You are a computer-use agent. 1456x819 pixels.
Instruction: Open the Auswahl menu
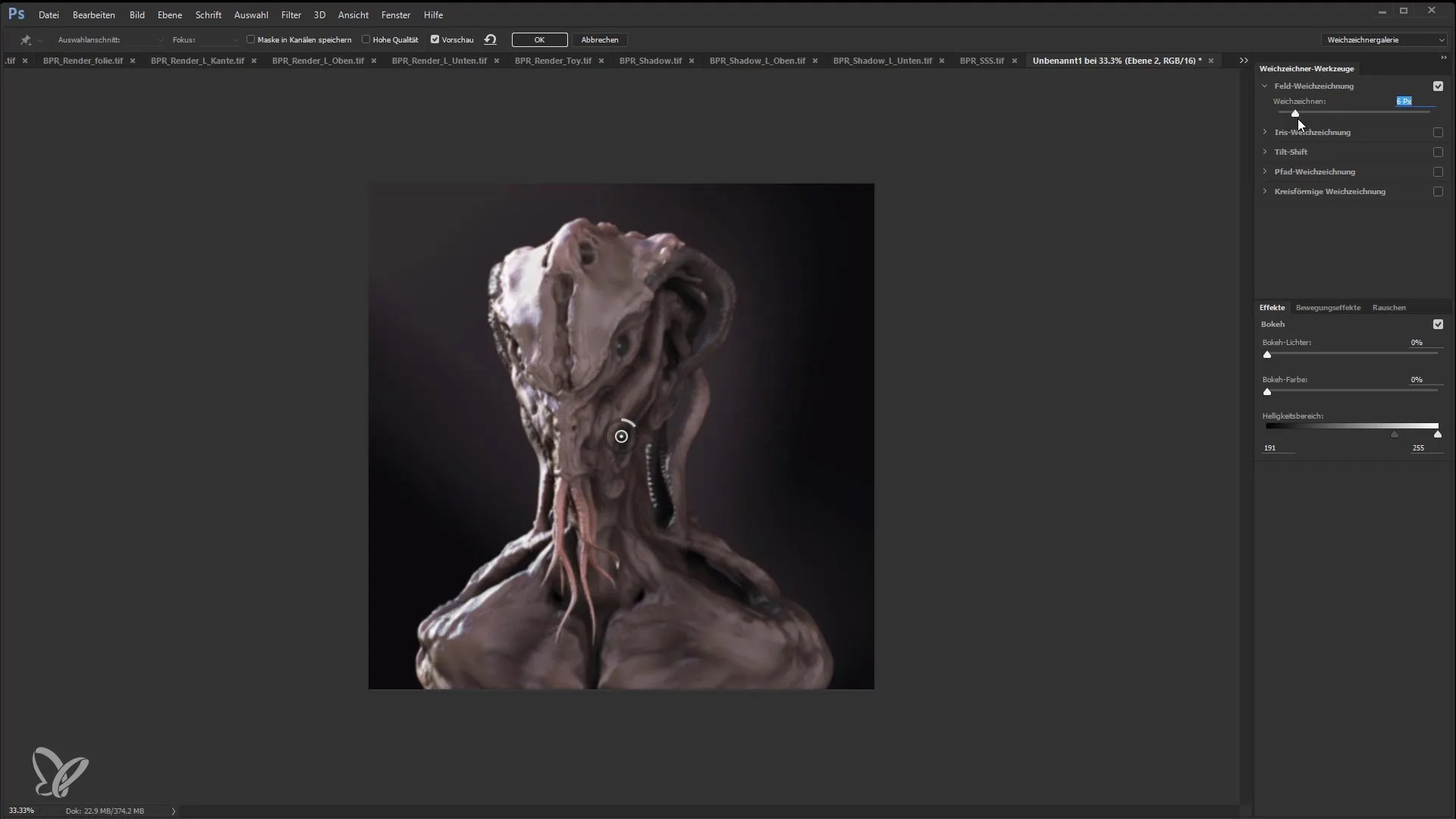point(251,14)
